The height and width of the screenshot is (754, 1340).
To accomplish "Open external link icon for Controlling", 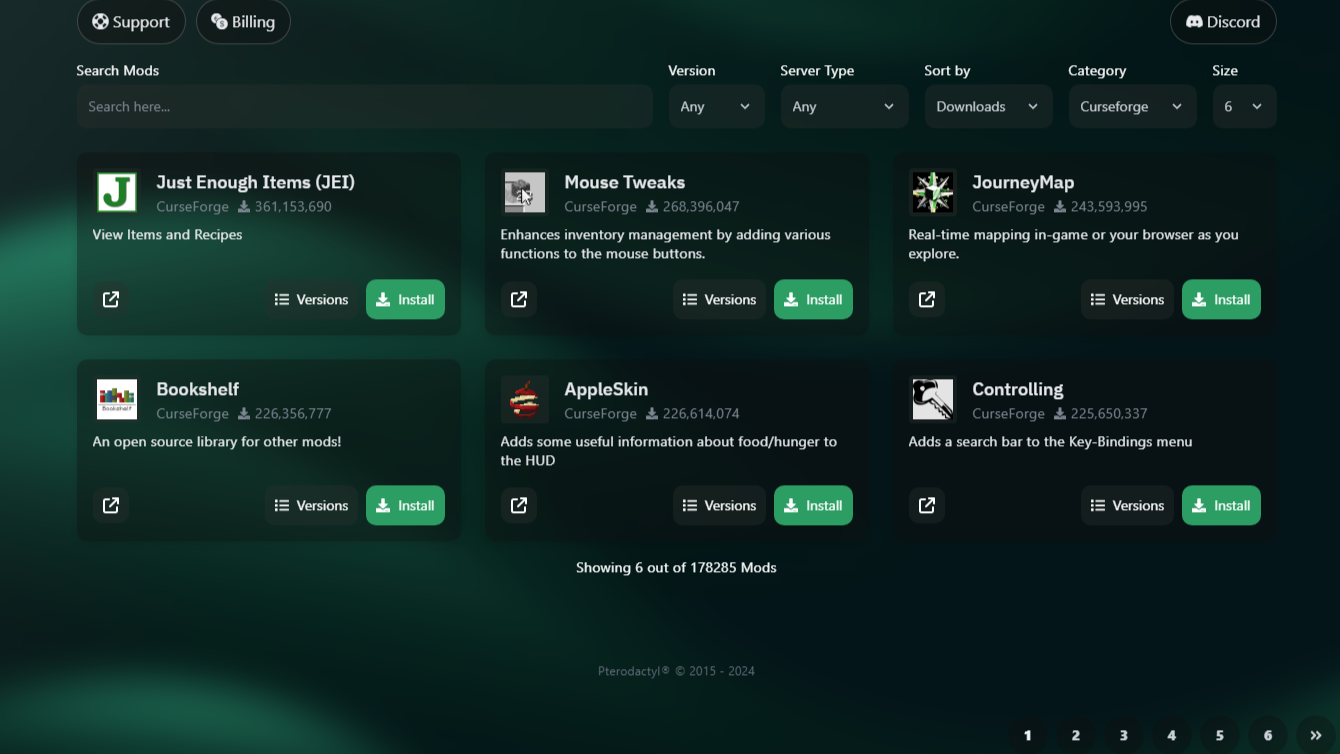I will (x=927, y=506).
